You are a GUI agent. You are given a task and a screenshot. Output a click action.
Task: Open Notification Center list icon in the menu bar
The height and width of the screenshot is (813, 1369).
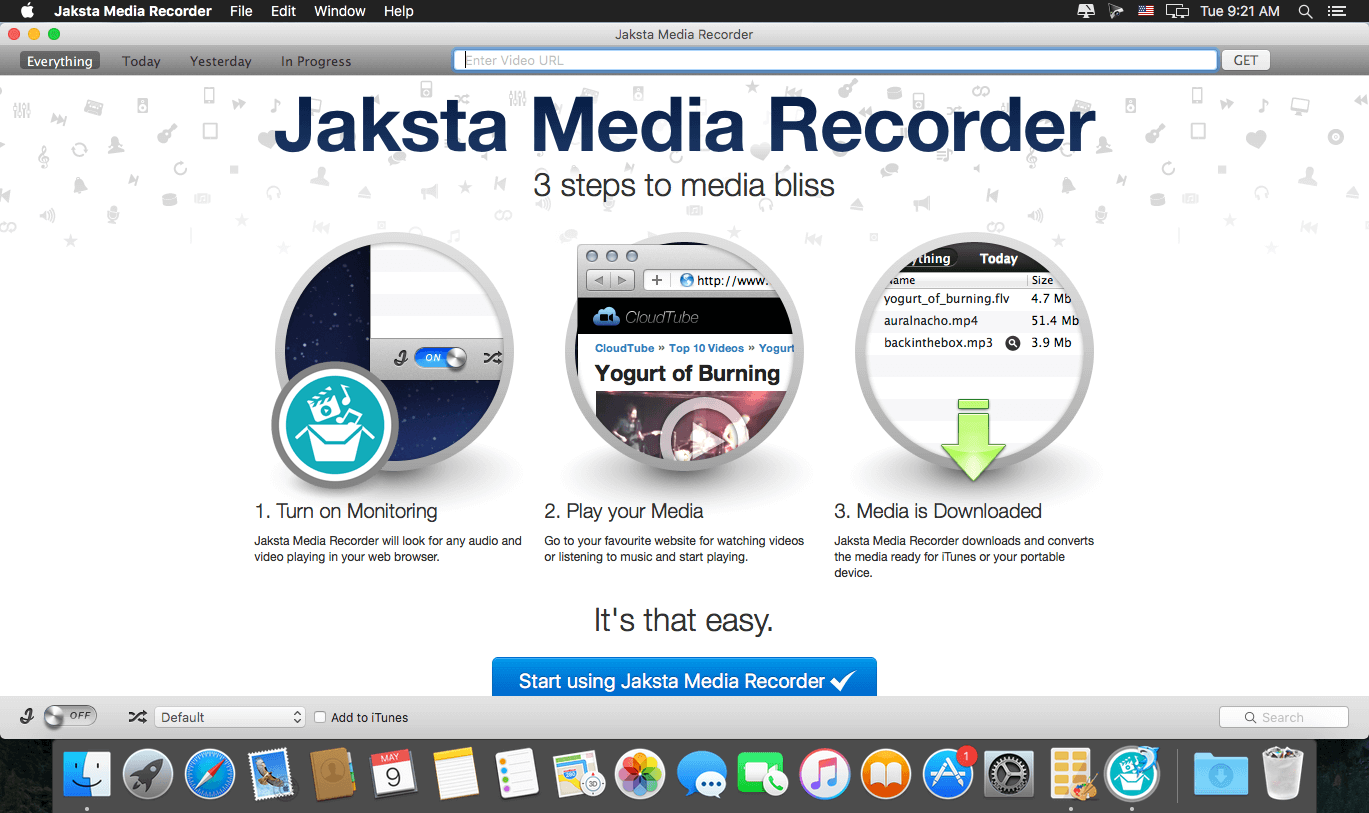[x=1337, y=11]
